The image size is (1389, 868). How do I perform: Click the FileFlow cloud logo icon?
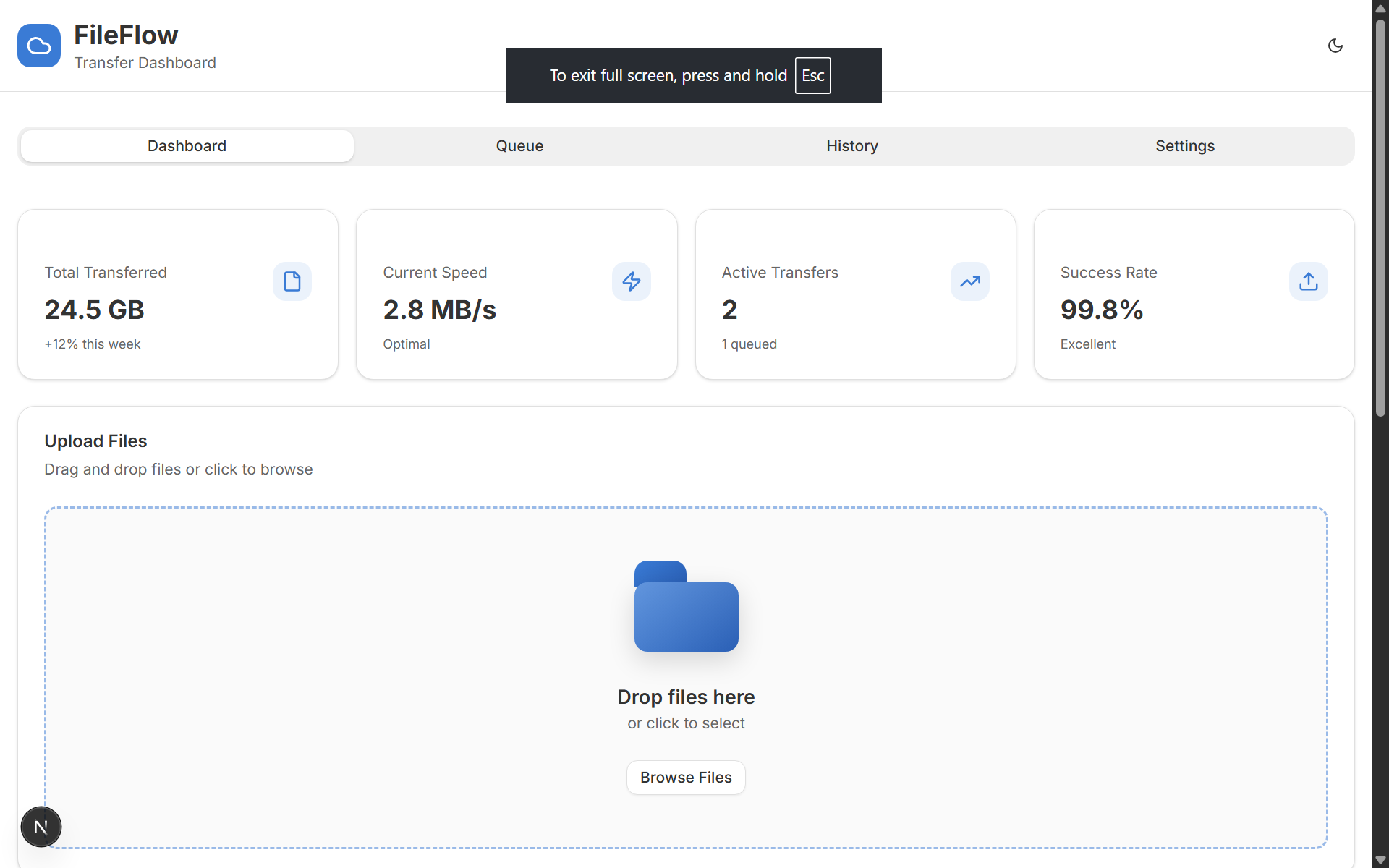39,46
